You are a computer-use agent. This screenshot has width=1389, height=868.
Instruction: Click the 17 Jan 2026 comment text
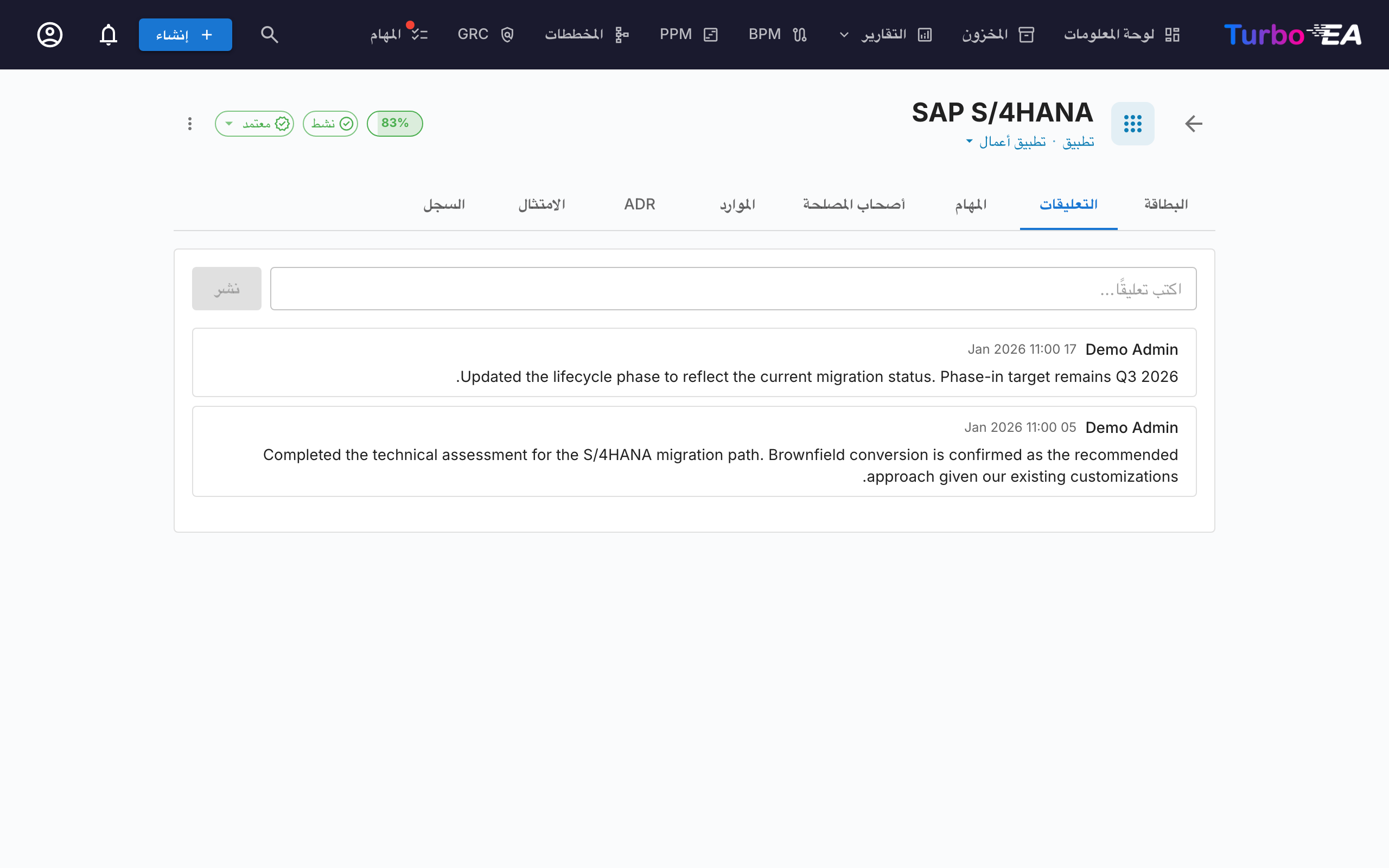point(817,376)
